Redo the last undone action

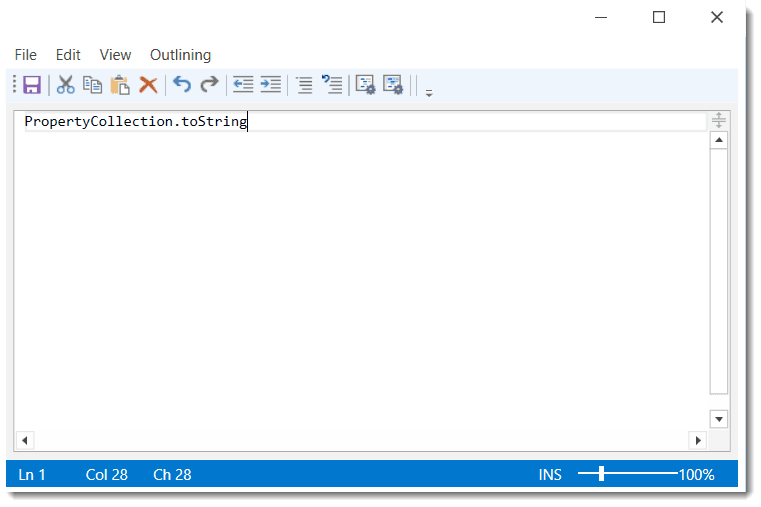click(x=209, y=85)
